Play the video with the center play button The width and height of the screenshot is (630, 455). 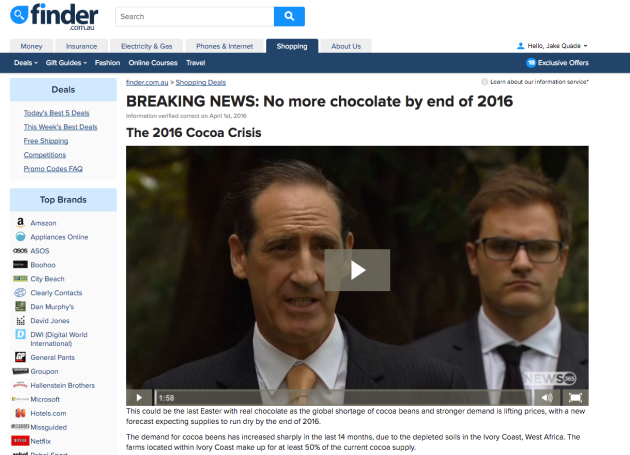tap(357, 270)
